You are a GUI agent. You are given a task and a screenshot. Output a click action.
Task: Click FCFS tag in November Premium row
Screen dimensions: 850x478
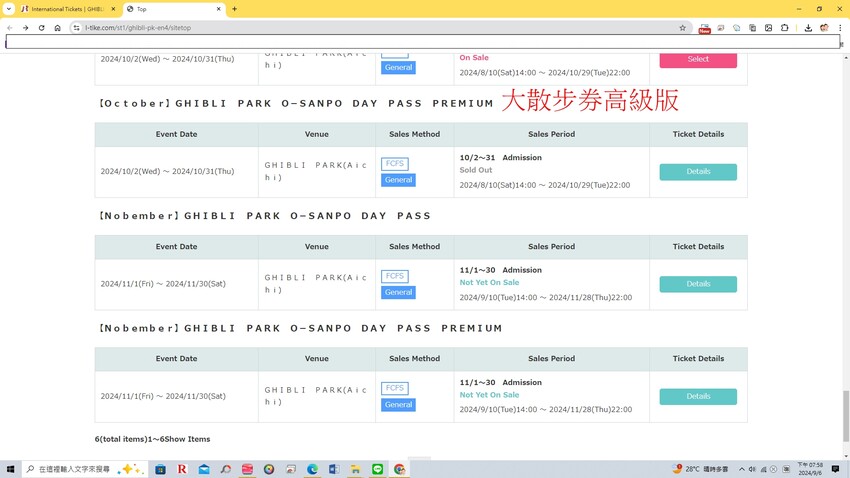[x=395, y=388]
